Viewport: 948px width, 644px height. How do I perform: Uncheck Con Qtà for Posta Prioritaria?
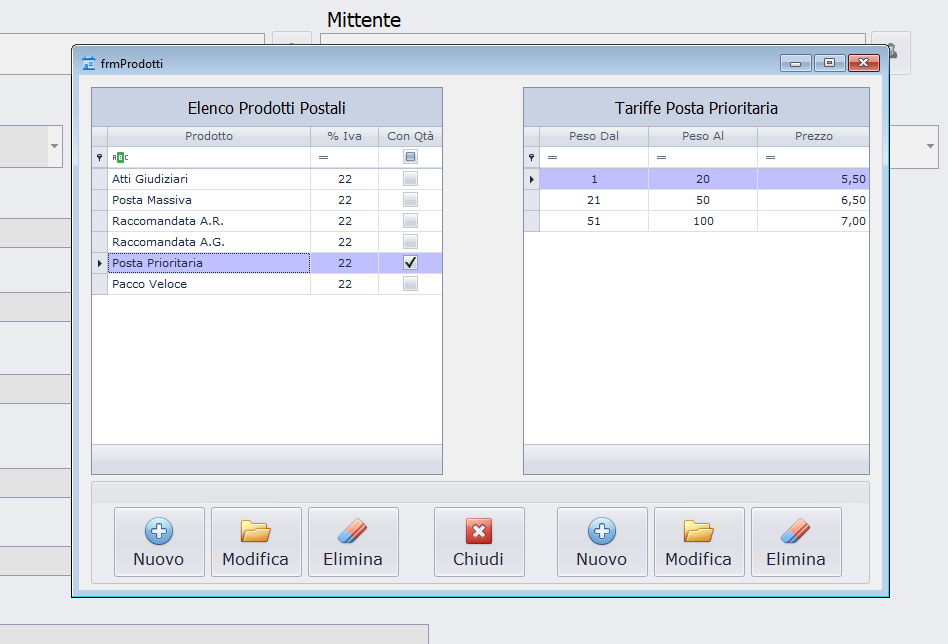pyautogui.click(x=410, y=263)
